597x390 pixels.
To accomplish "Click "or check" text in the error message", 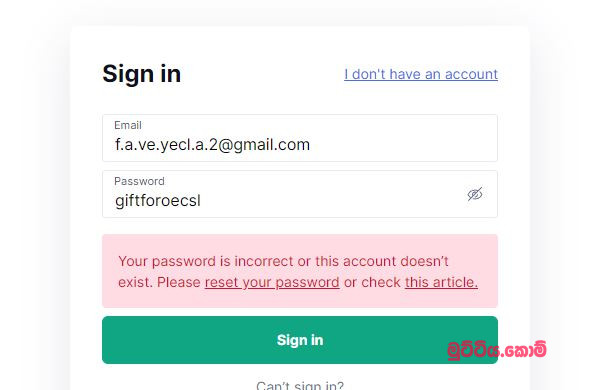I will pyautogui.click(x=372, y=282).
